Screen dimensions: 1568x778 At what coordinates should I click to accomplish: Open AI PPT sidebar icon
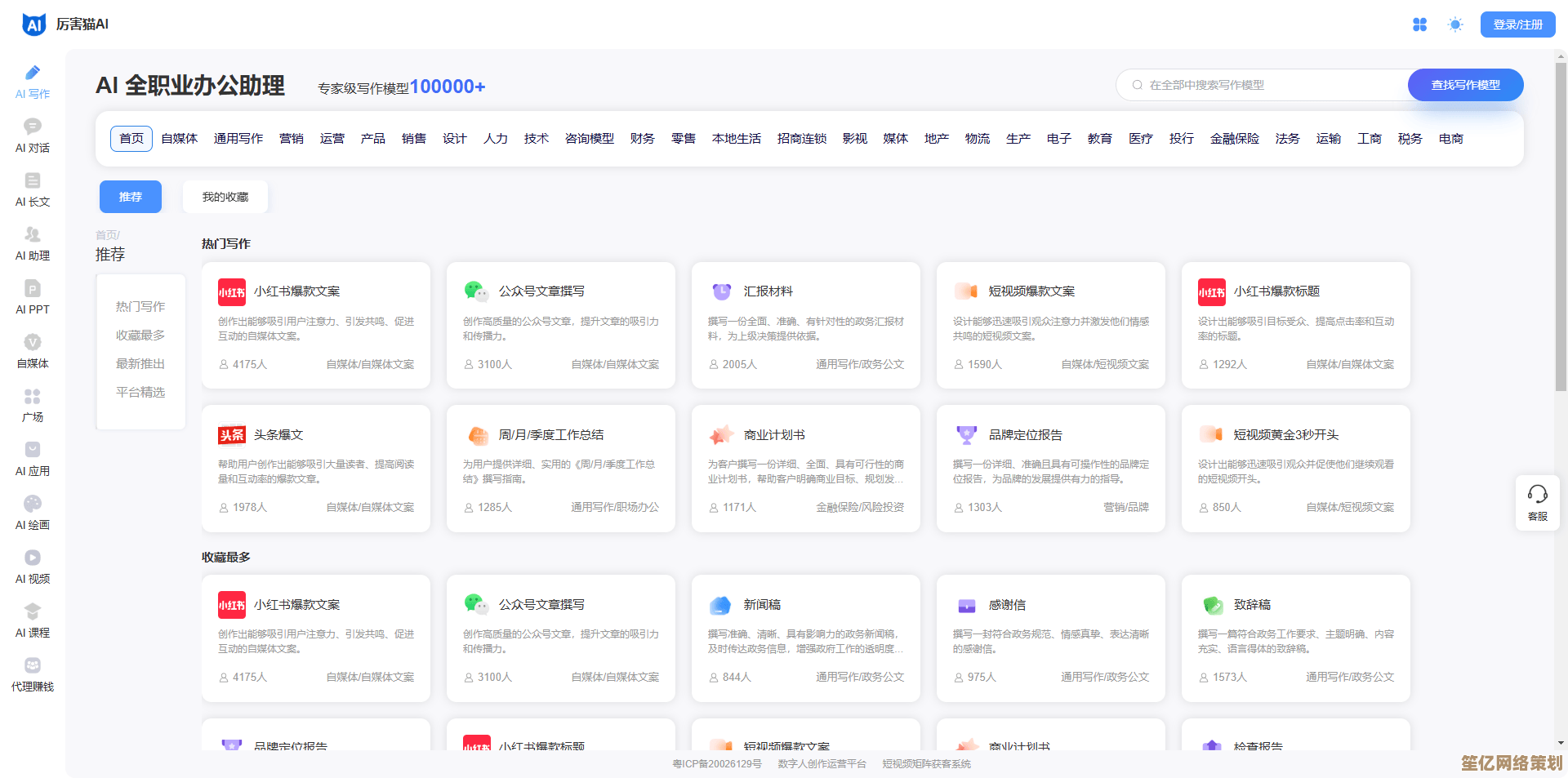point(33,288)
